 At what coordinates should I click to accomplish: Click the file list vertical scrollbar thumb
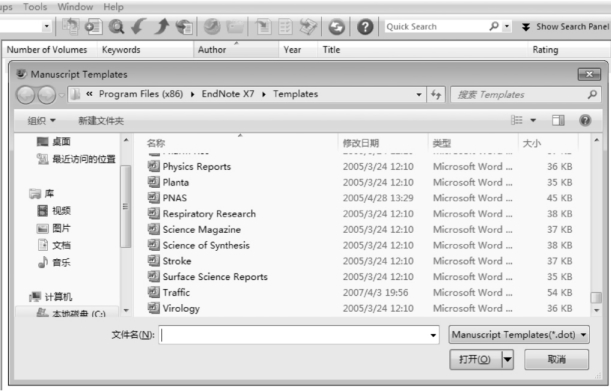click(x=596, y=297)
